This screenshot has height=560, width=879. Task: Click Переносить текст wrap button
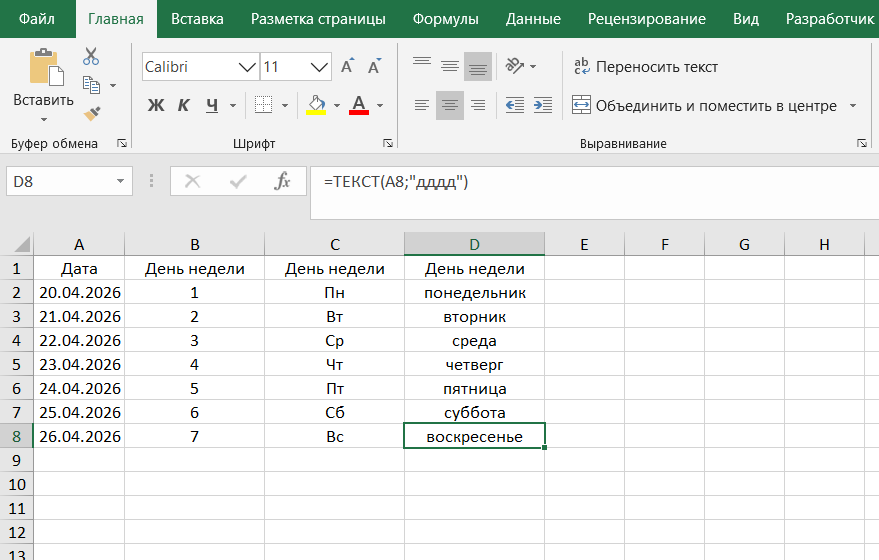(646, 67)
